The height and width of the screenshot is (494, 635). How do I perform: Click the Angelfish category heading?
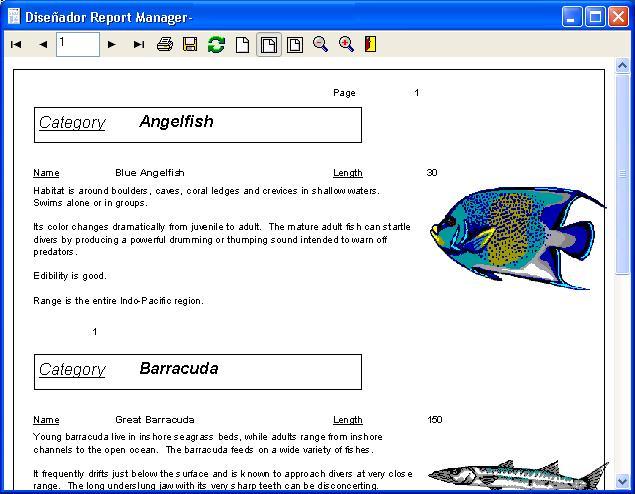point(176,122)
